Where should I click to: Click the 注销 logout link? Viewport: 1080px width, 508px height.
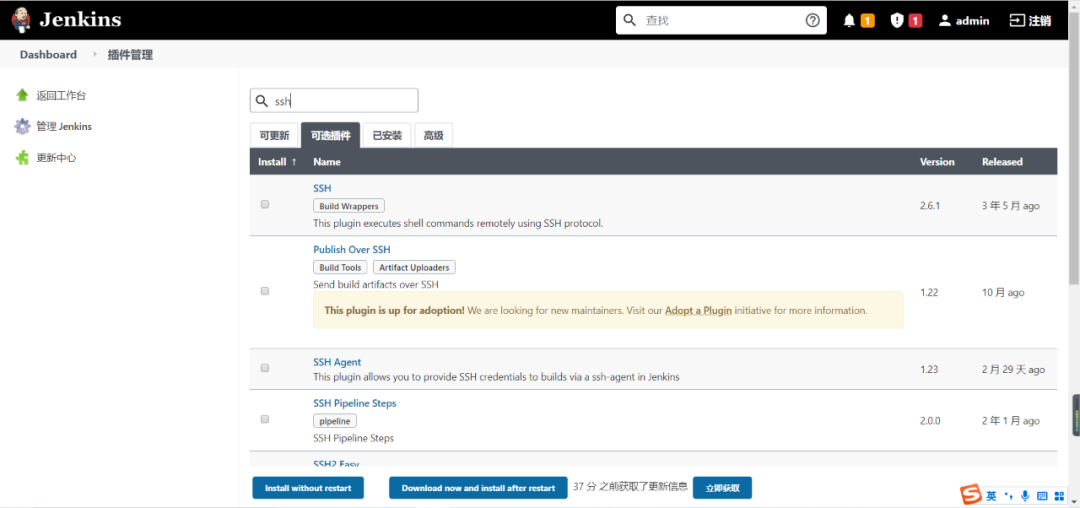[x=1039, y=21]
